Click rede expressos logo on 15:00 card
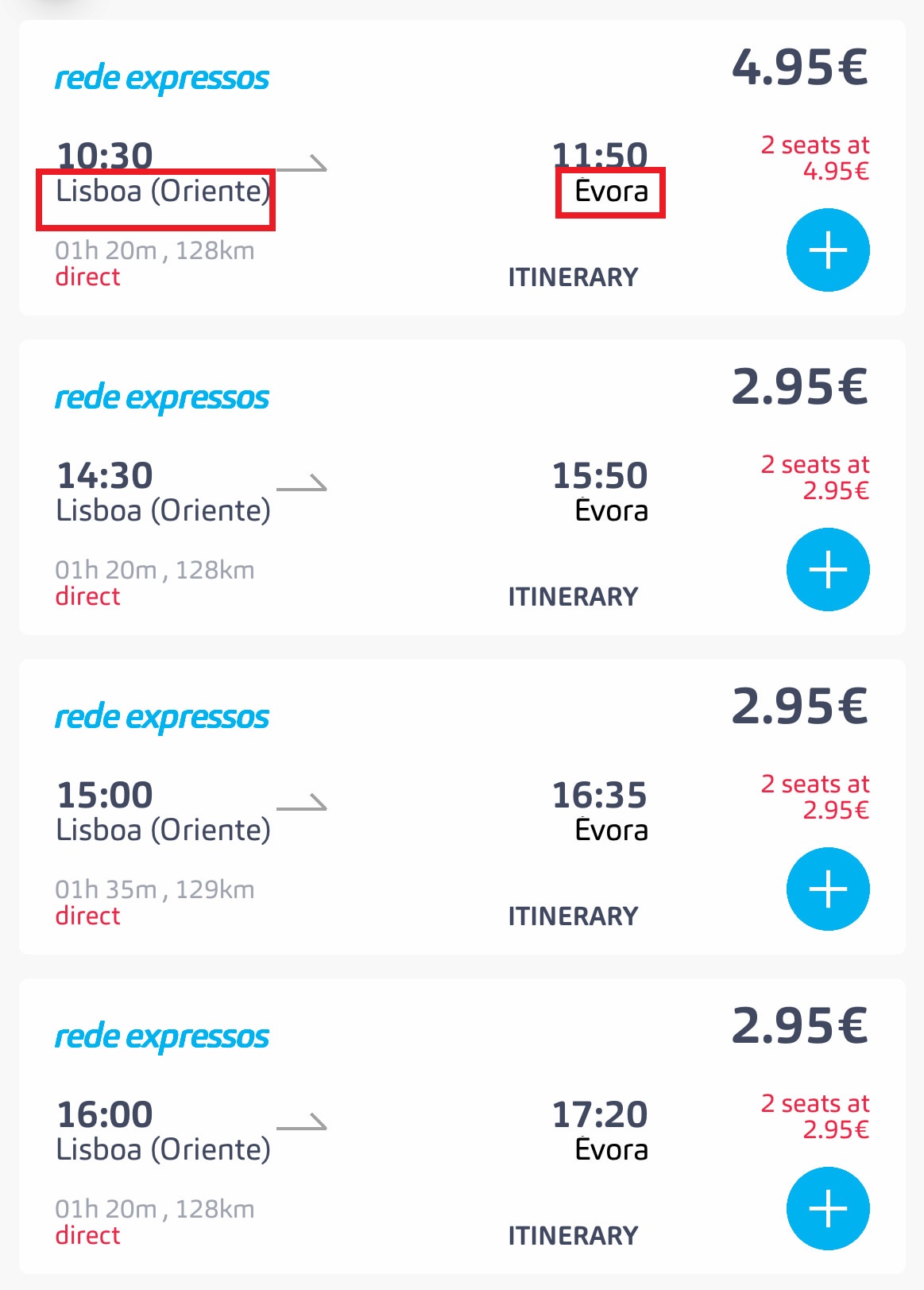The height and width of the screenshot is (1290, 924). pos(162,718)
